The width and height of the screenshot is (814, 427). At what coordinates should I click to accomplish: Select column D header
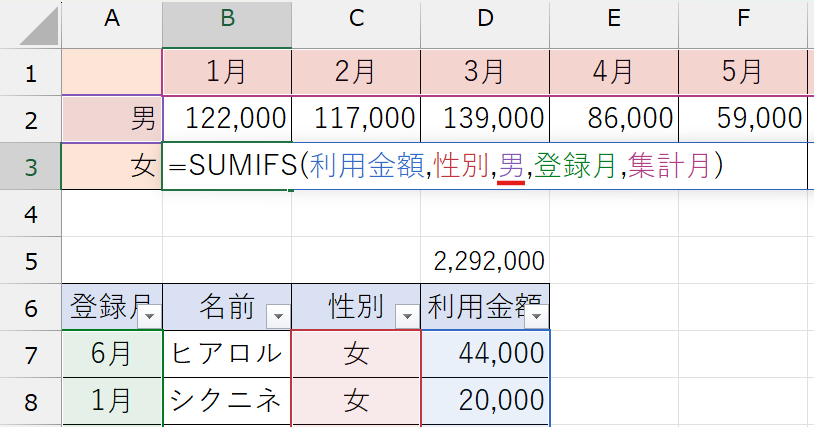pos(485,24)
